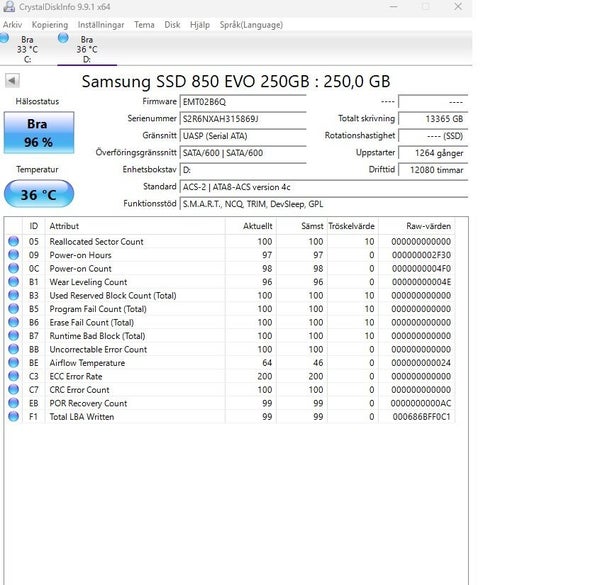Click the blue status orb for drive C:
The width and height of the screenshot is (600, 585).
pyautogui.click(x=4, y=37)
